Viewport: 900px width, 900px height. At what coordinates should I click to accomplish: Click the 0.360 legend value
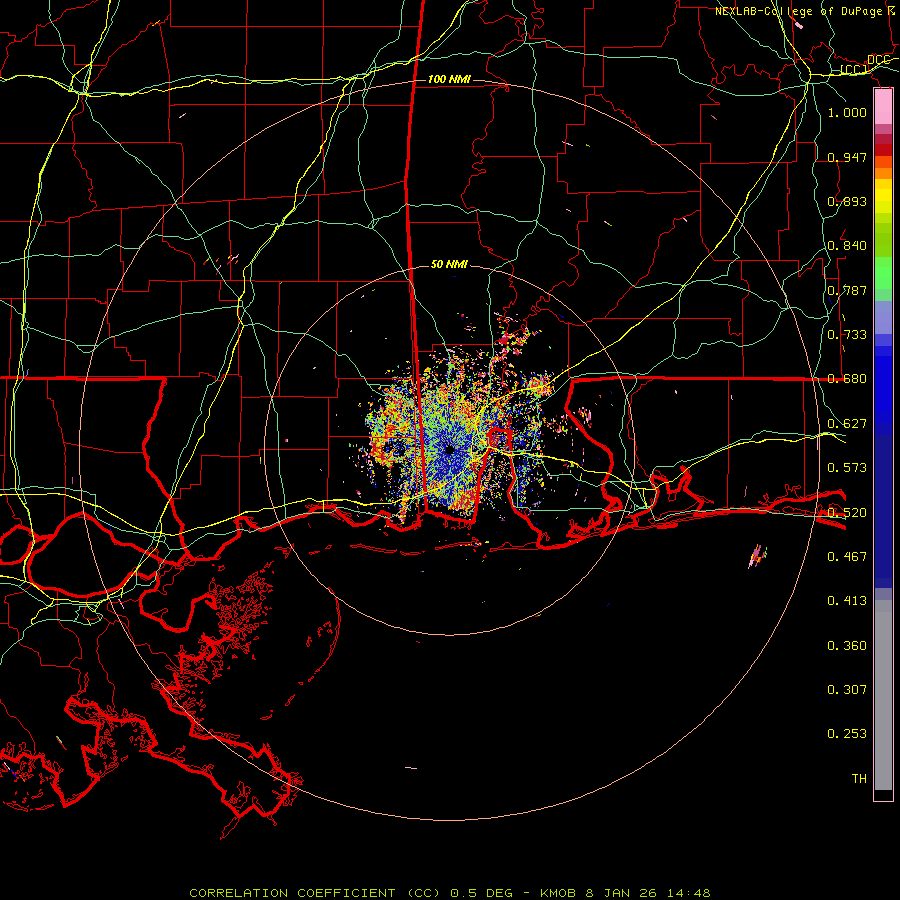847,645
